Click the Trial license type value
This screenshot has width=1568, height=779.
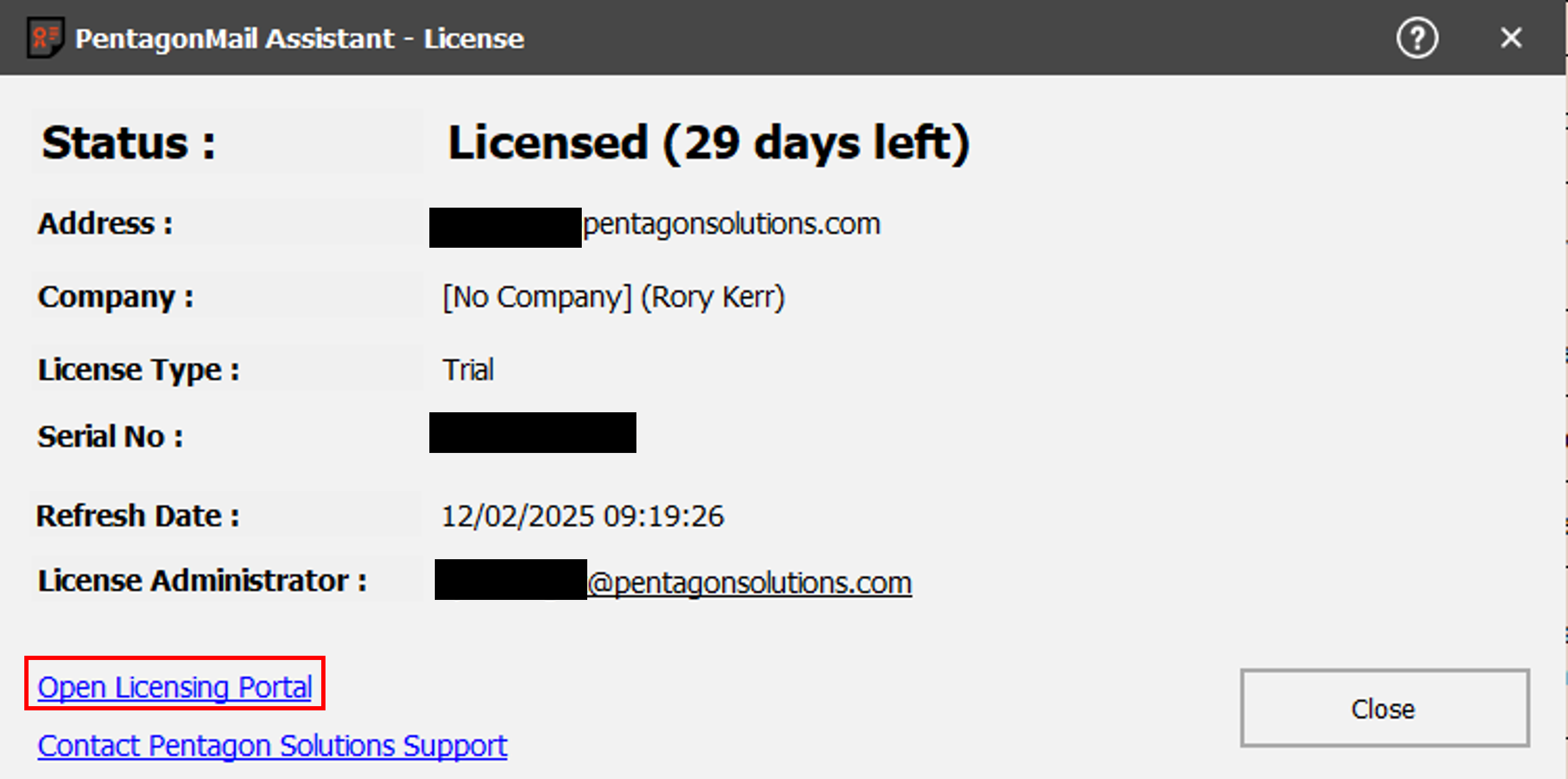(468, 369)
